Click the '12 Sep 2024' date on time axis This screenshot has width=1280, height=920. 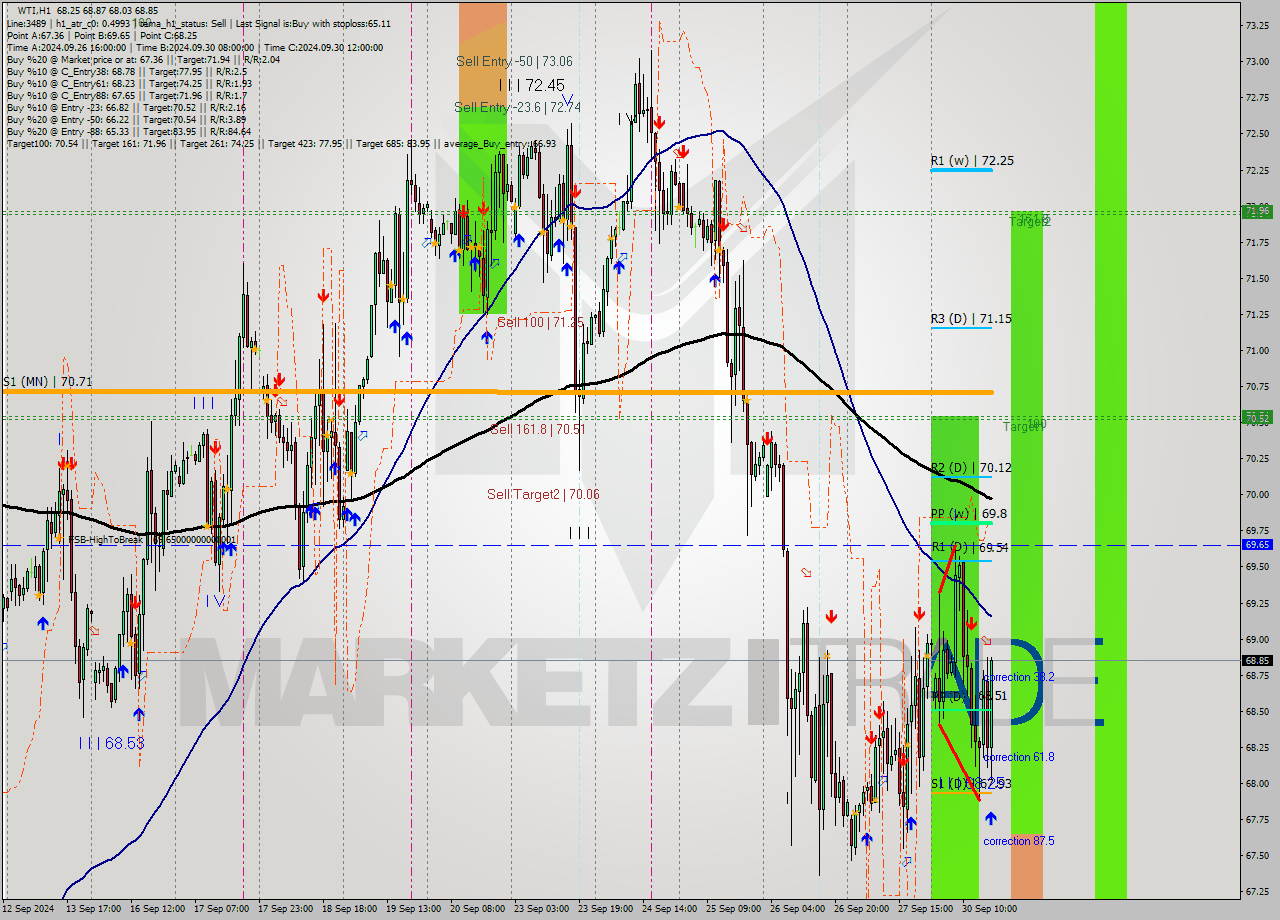(27, 909)
